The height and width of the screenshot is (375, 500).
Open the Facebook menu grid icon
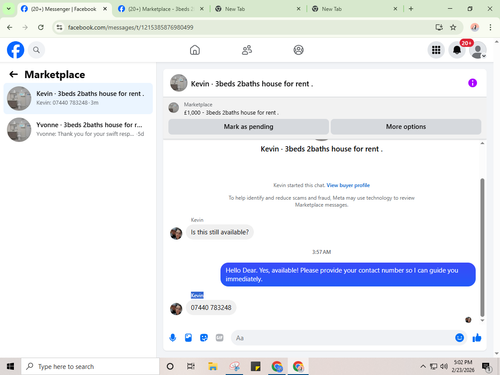[436, 50]
